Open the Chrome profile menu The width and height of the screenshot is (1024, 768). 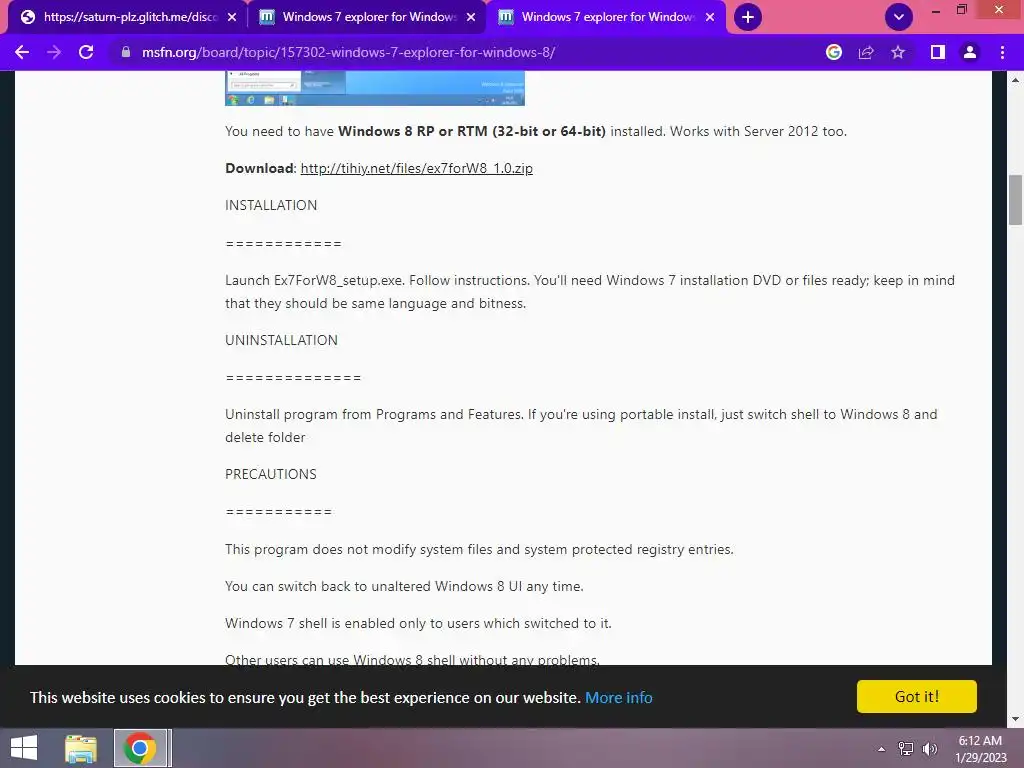pyautogui.click(x=970, y=52)
